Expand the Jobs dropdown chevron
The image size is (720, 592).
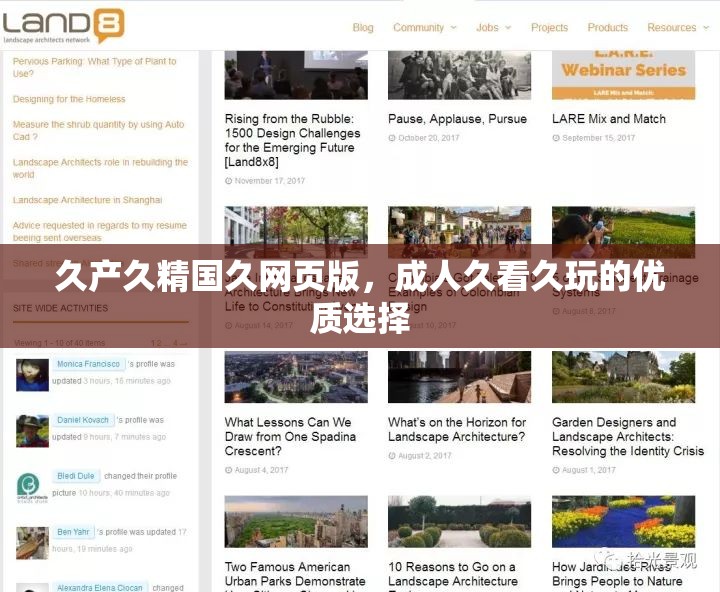508,28
